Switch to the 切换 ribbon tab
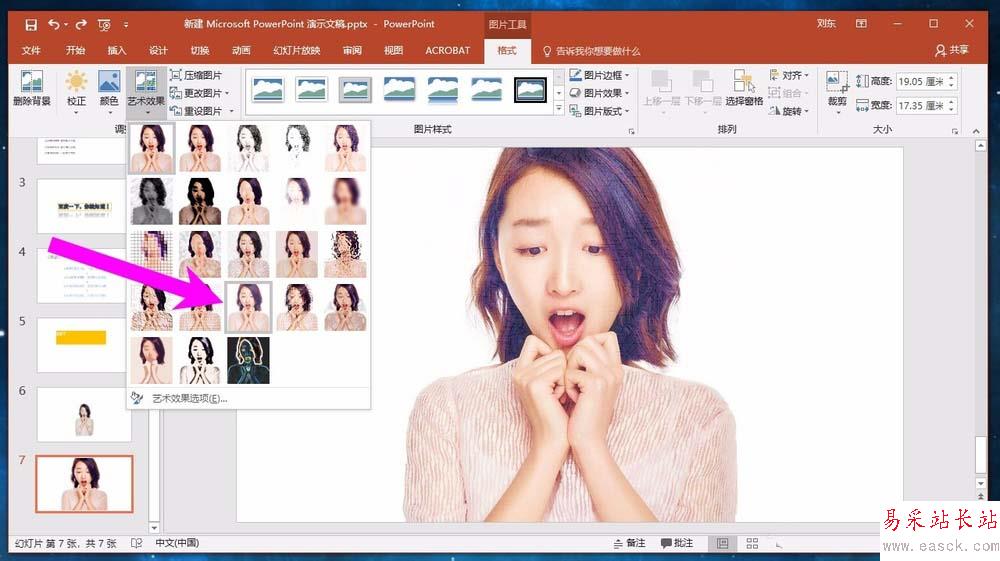 click(200, 50)
